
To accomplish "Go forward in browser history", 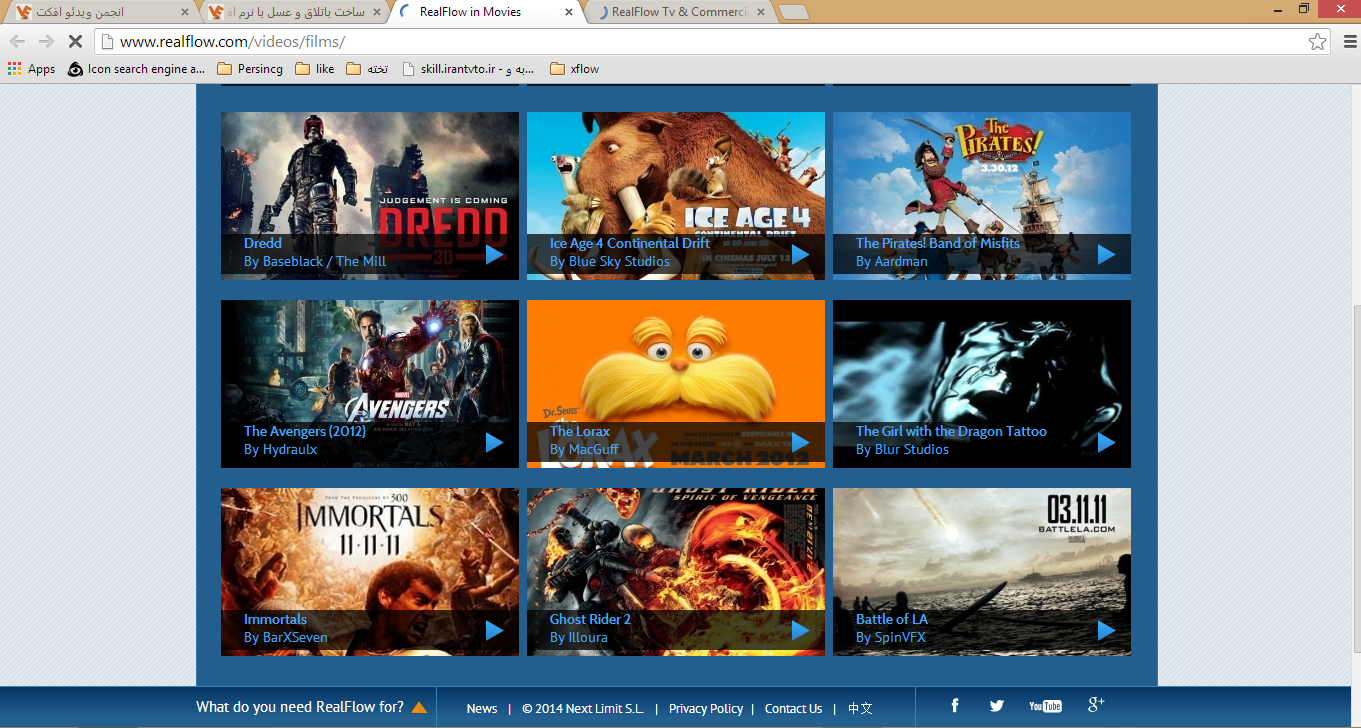I will coord(46,41).
